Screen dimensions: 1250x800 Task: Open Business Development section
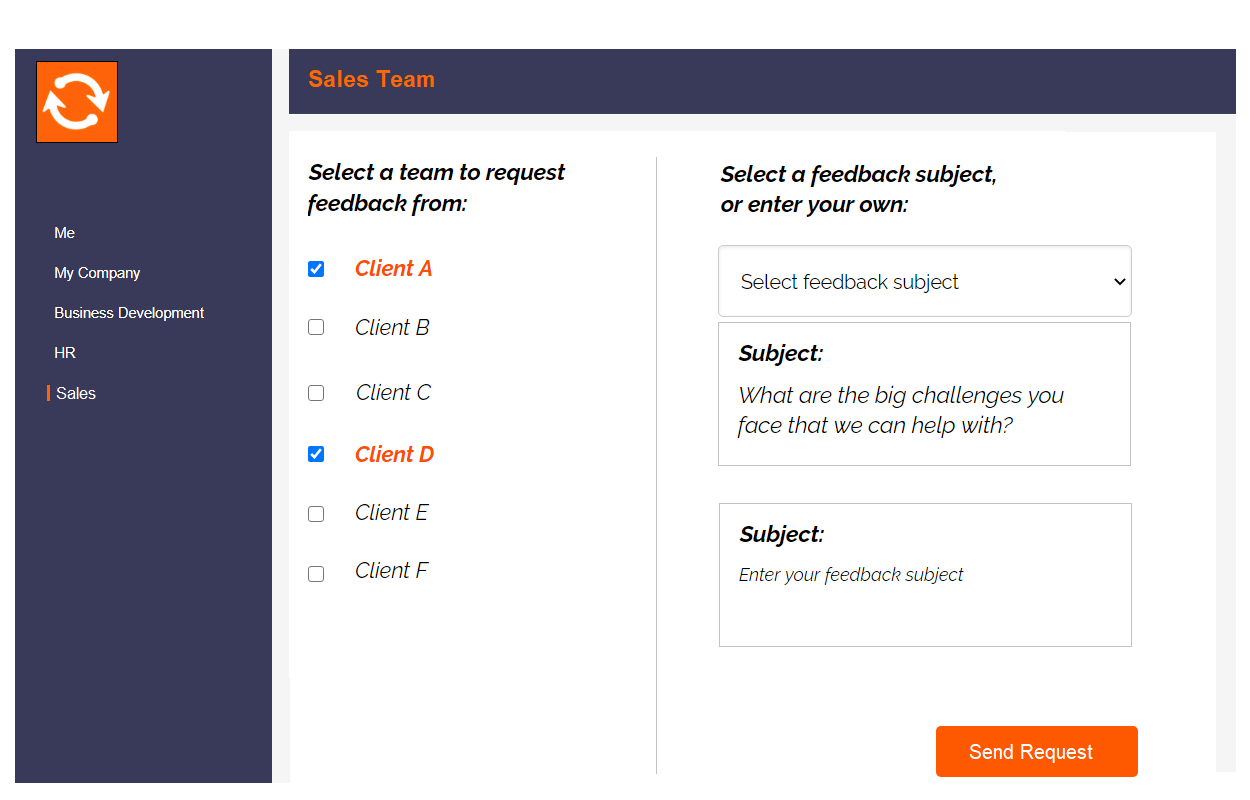point(129,313)
